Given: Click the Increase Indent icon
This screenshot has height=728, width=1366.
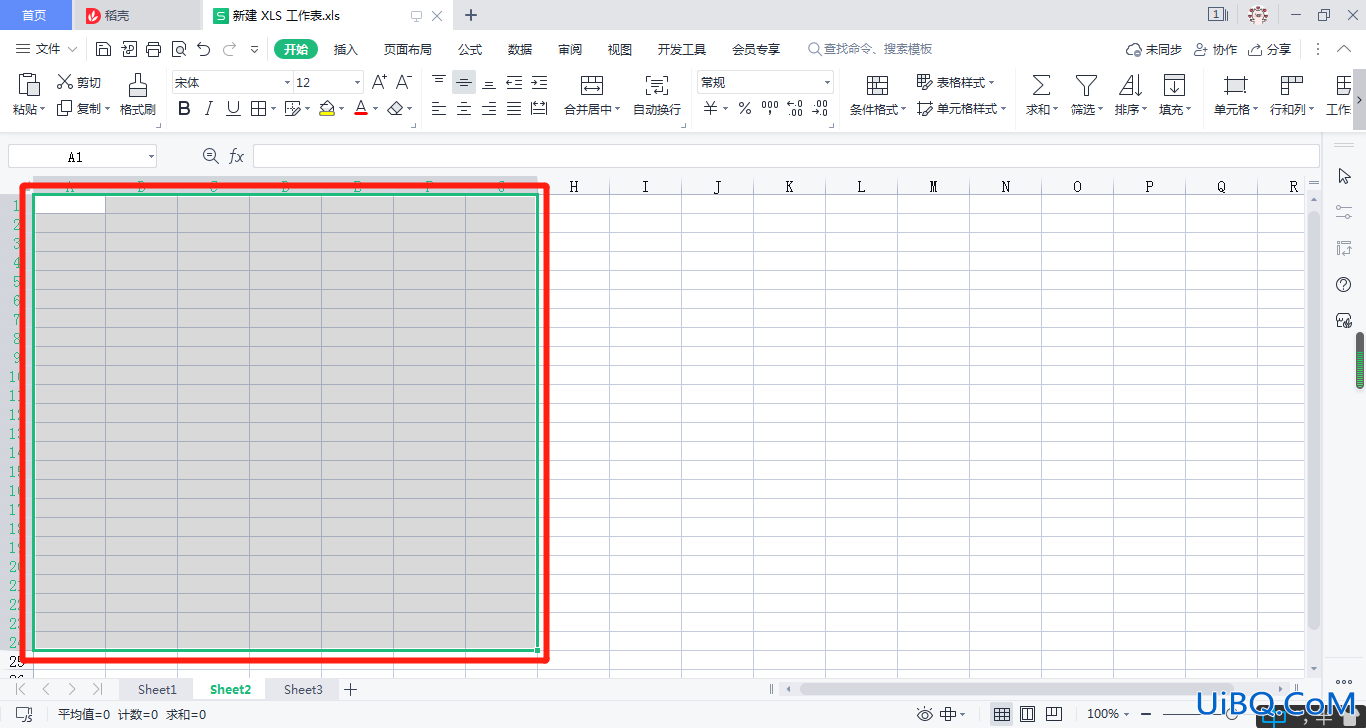Looking at the screenshot, I should point(539,83).
